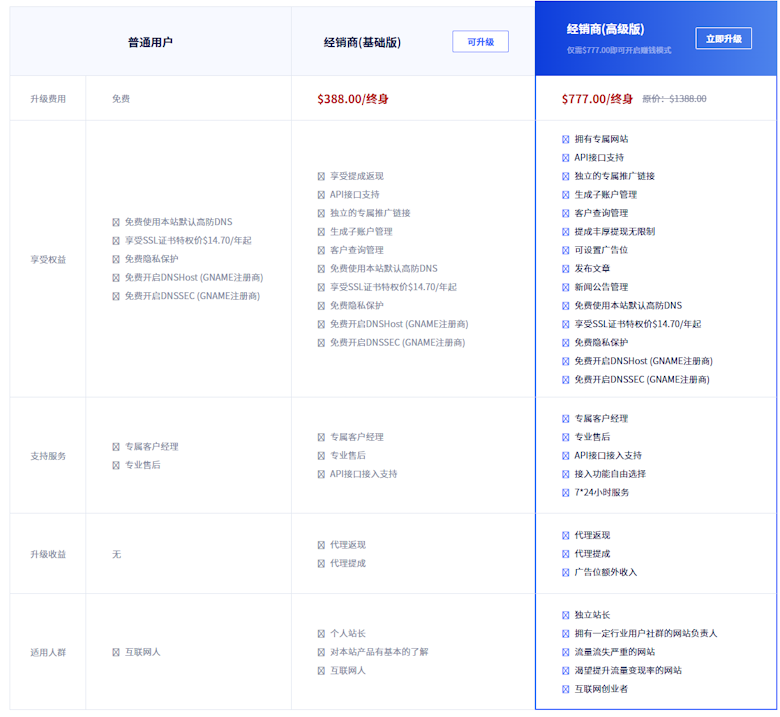Viewport: 780px width, 717px height.
Task: Click the 代理返现 icon in 基础版 column
Action: tap(321, 545)
